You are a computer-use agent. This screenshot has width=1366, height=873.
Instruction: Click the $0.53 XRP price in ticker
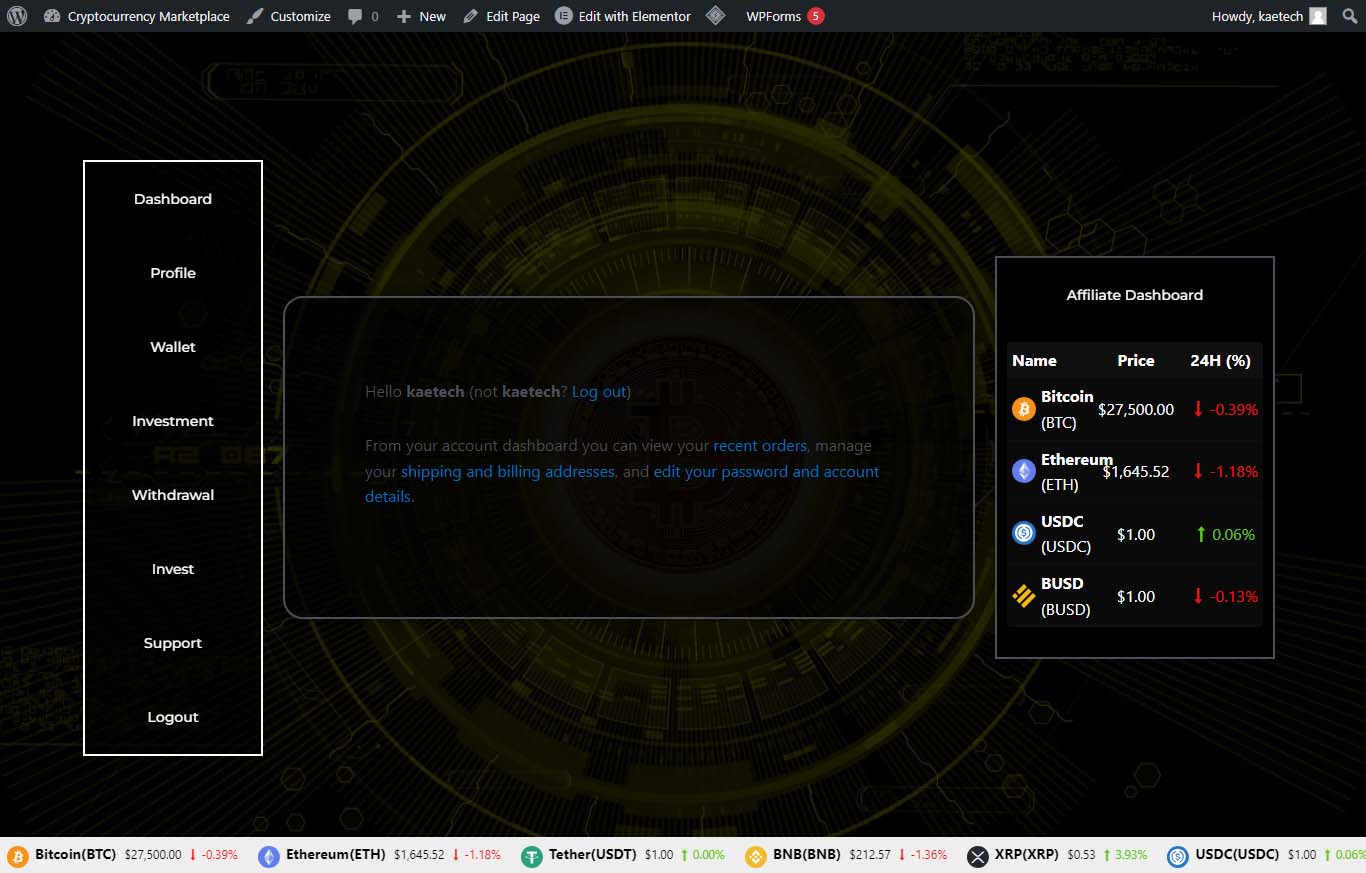tap(1082, 855)
